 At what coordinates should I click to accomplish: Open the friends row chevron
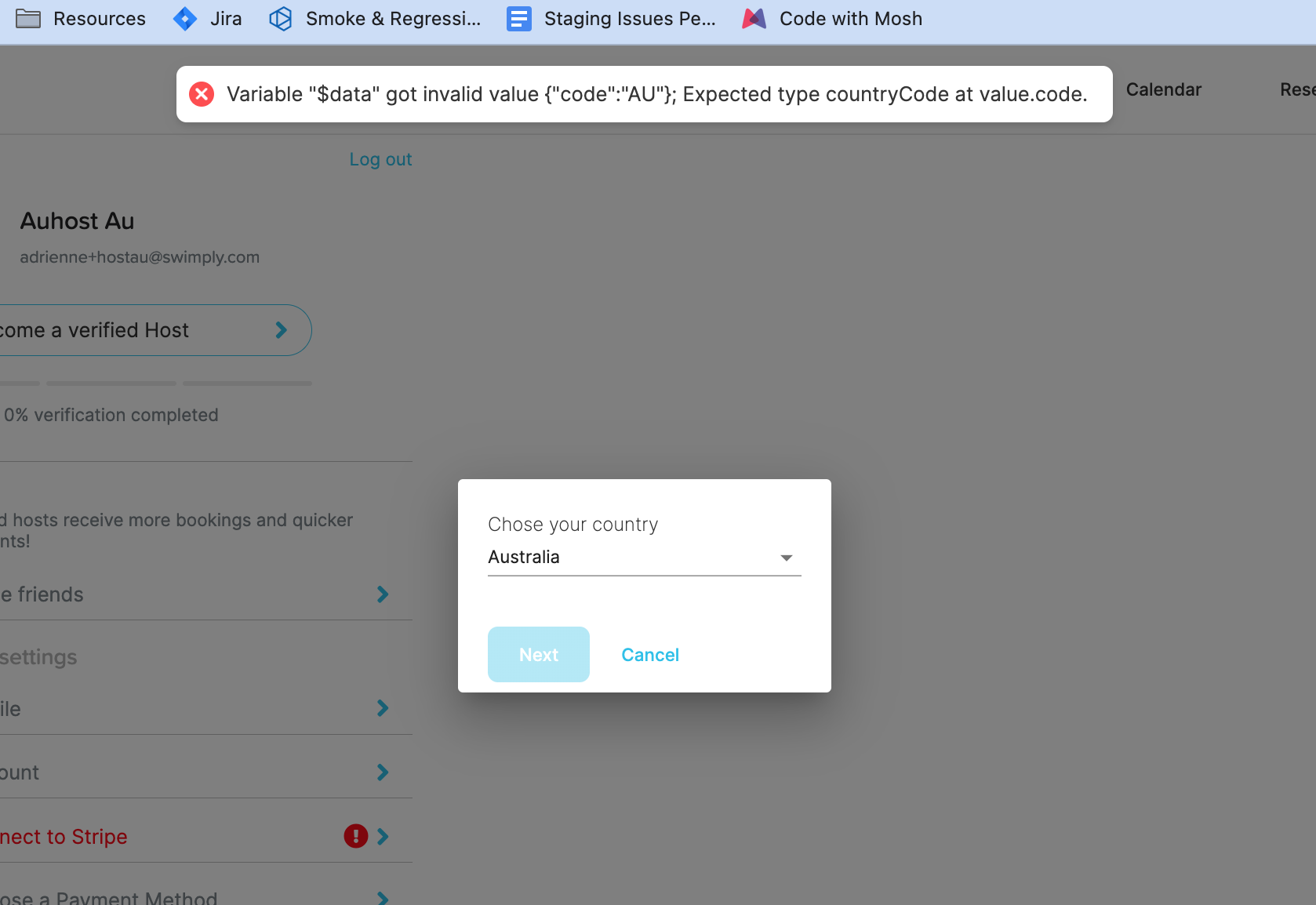(x=383, y=594)
